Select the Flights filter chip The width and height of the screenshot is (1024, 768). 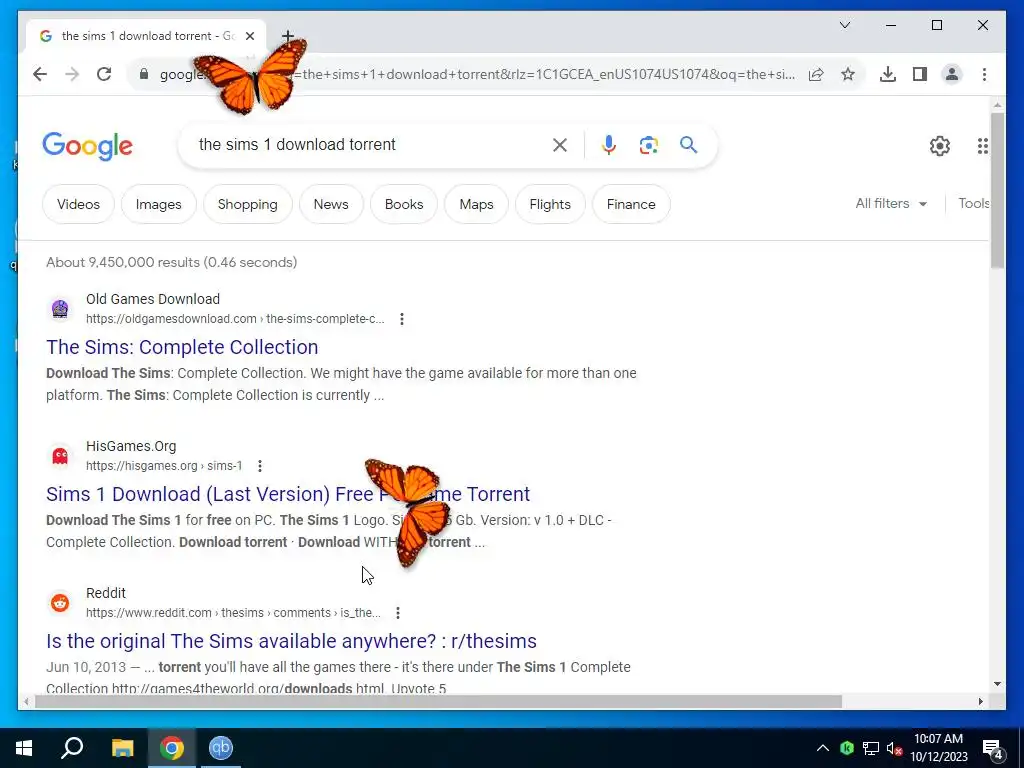click(550, 204)
